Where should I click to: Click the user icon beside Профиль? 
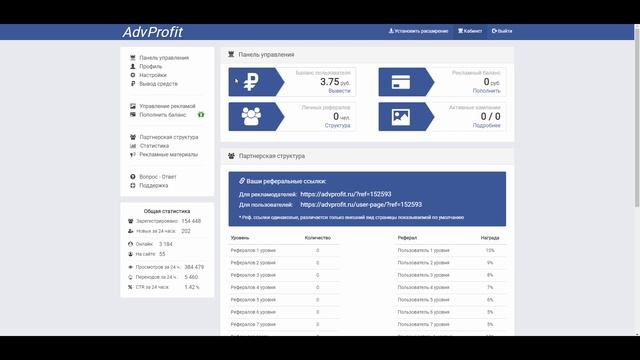pyautogui.click(x=133, y=67)
